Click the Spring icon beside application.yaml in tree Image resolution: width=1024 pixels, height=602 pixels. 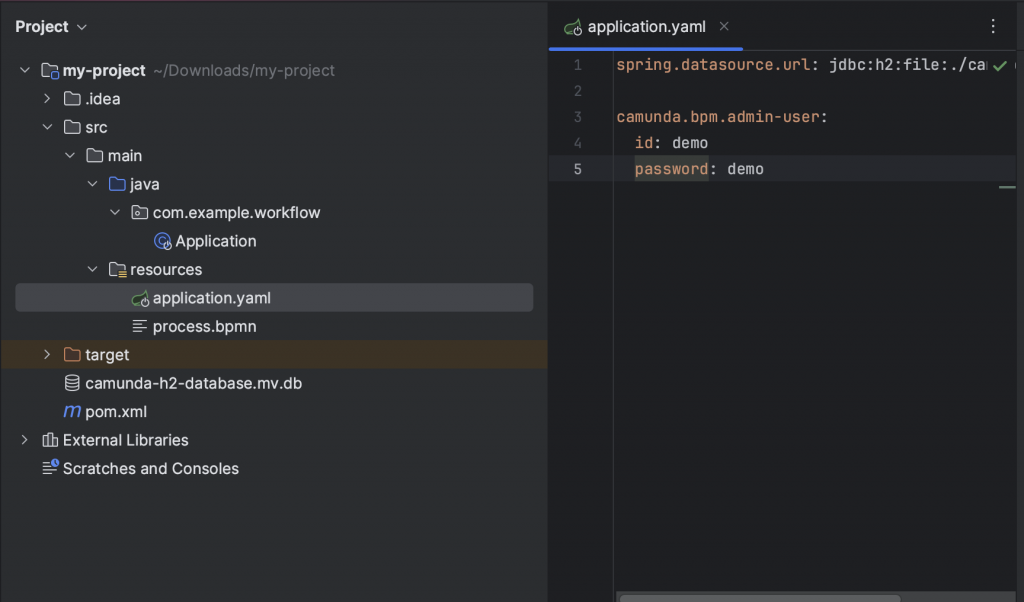point(140,298)
